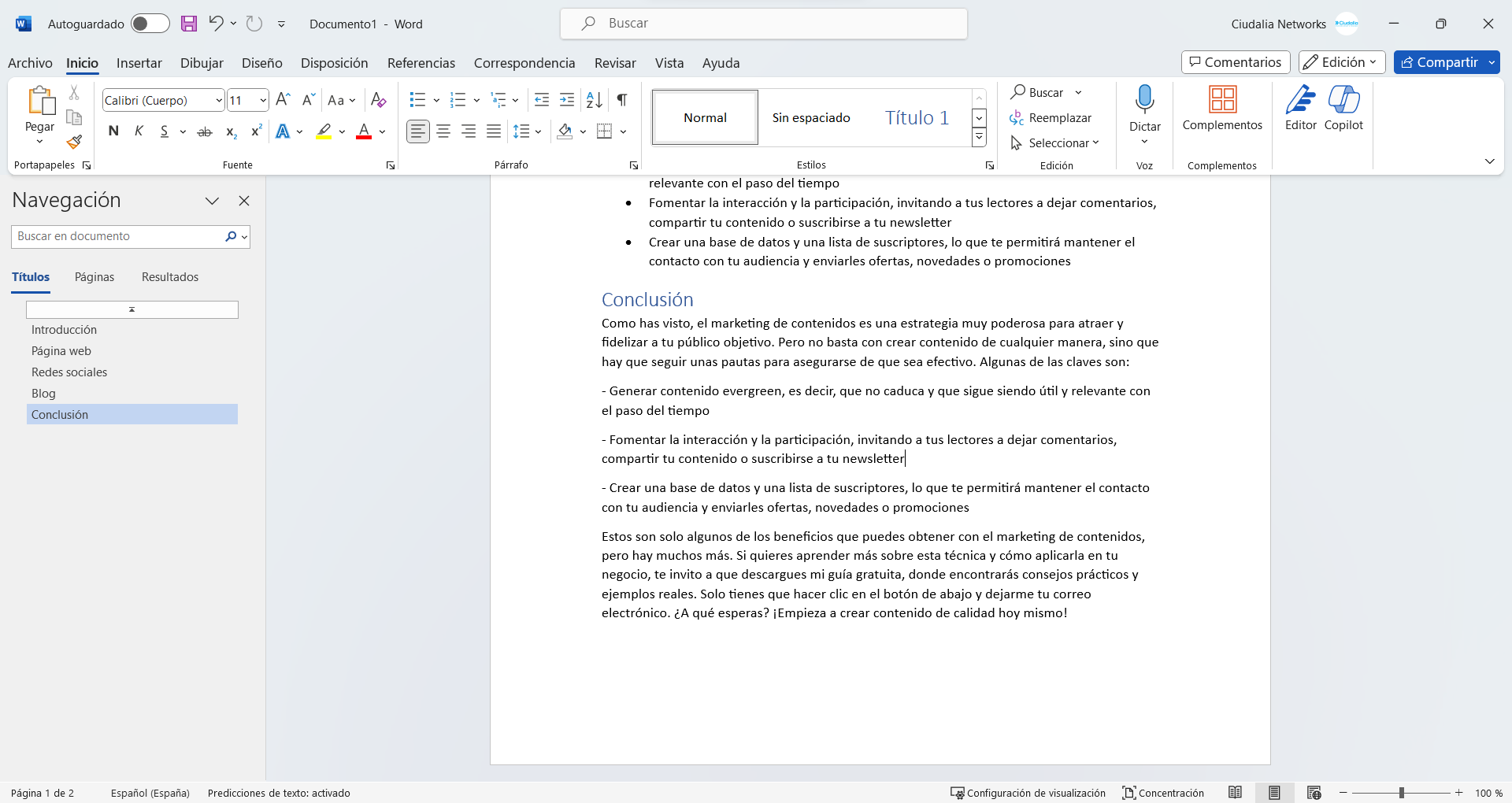Toggle italic formatting with K button
This screenshot has width=1512, height=803.
click(x=139, y=131)
